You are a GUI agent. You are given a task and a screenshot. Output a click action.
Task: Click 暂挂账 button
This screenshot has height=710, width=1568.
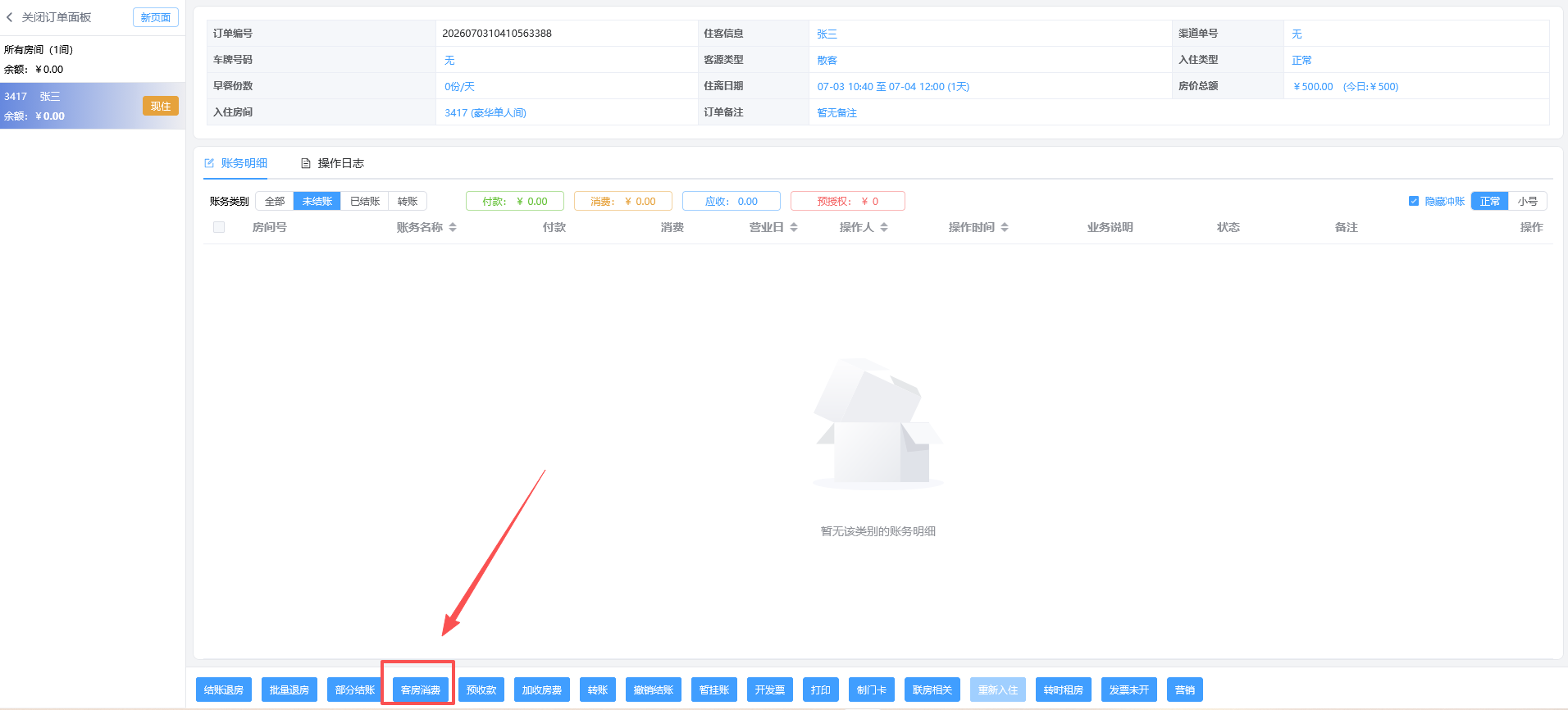tap(714, 690)
